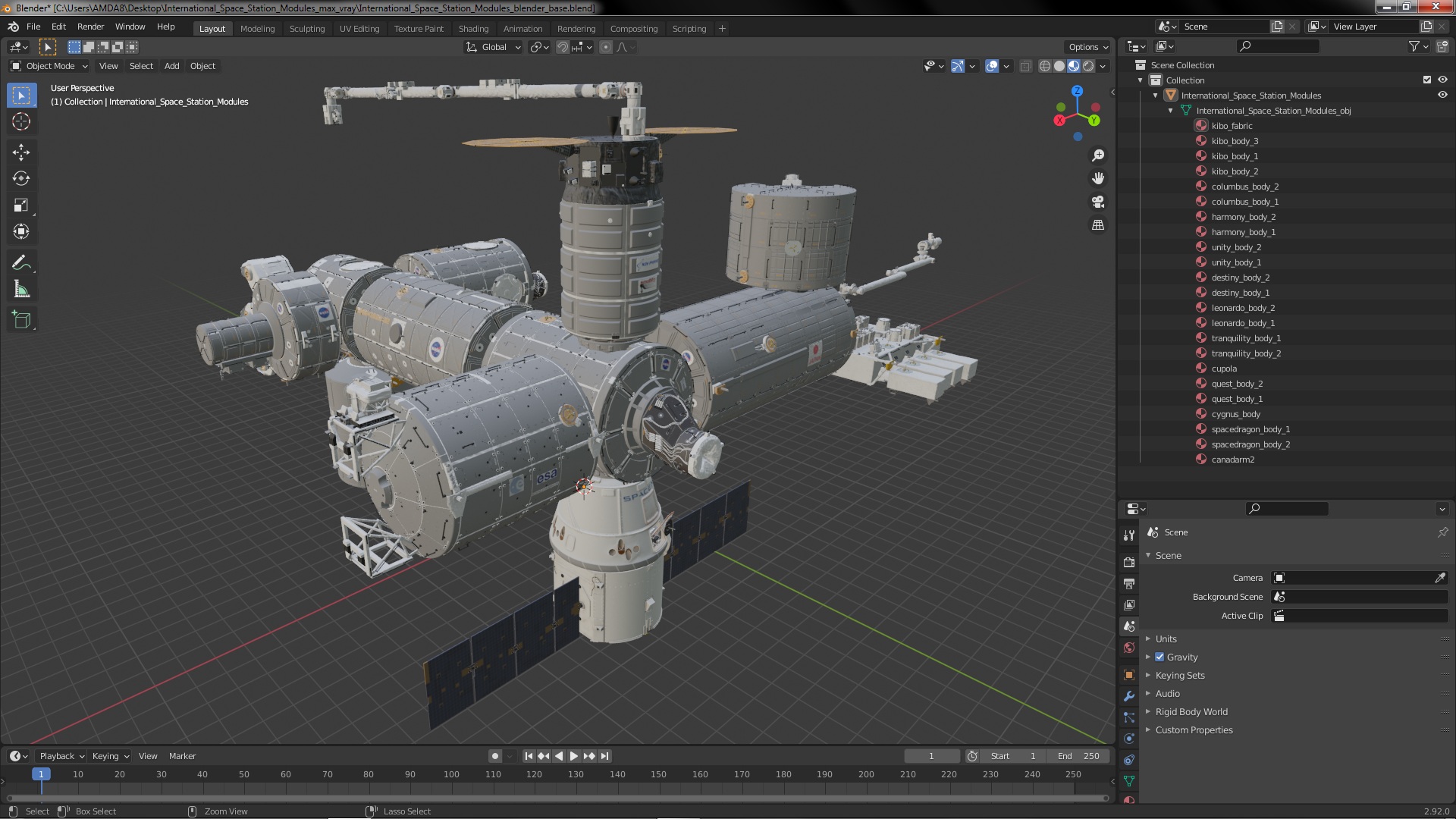Select the Rotate tool
Image resolution: width=1456 pixels, height=819 pixels.
[x=21, y=178]
